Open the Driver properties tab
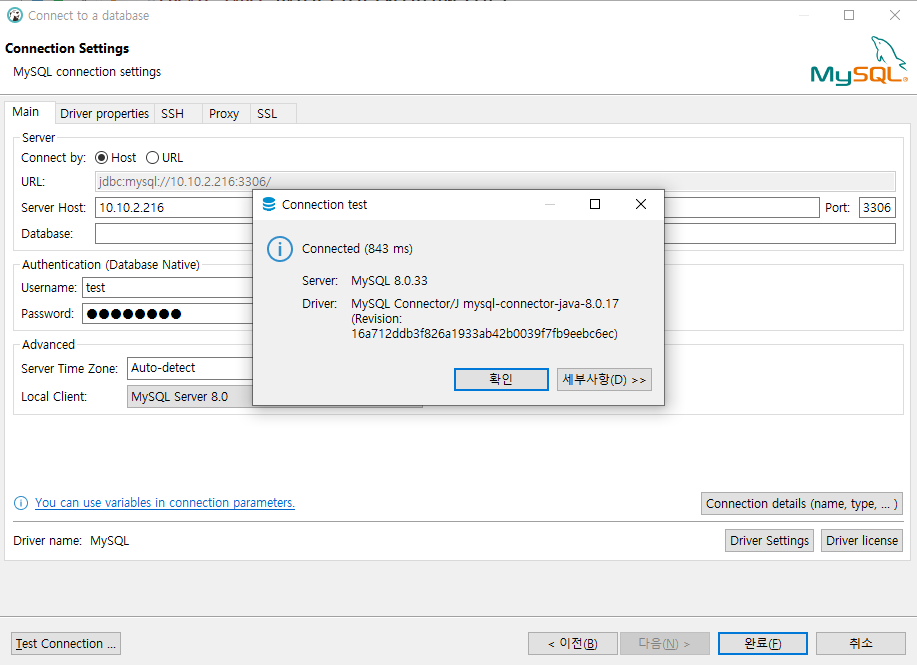 click(x=105, y=113)
